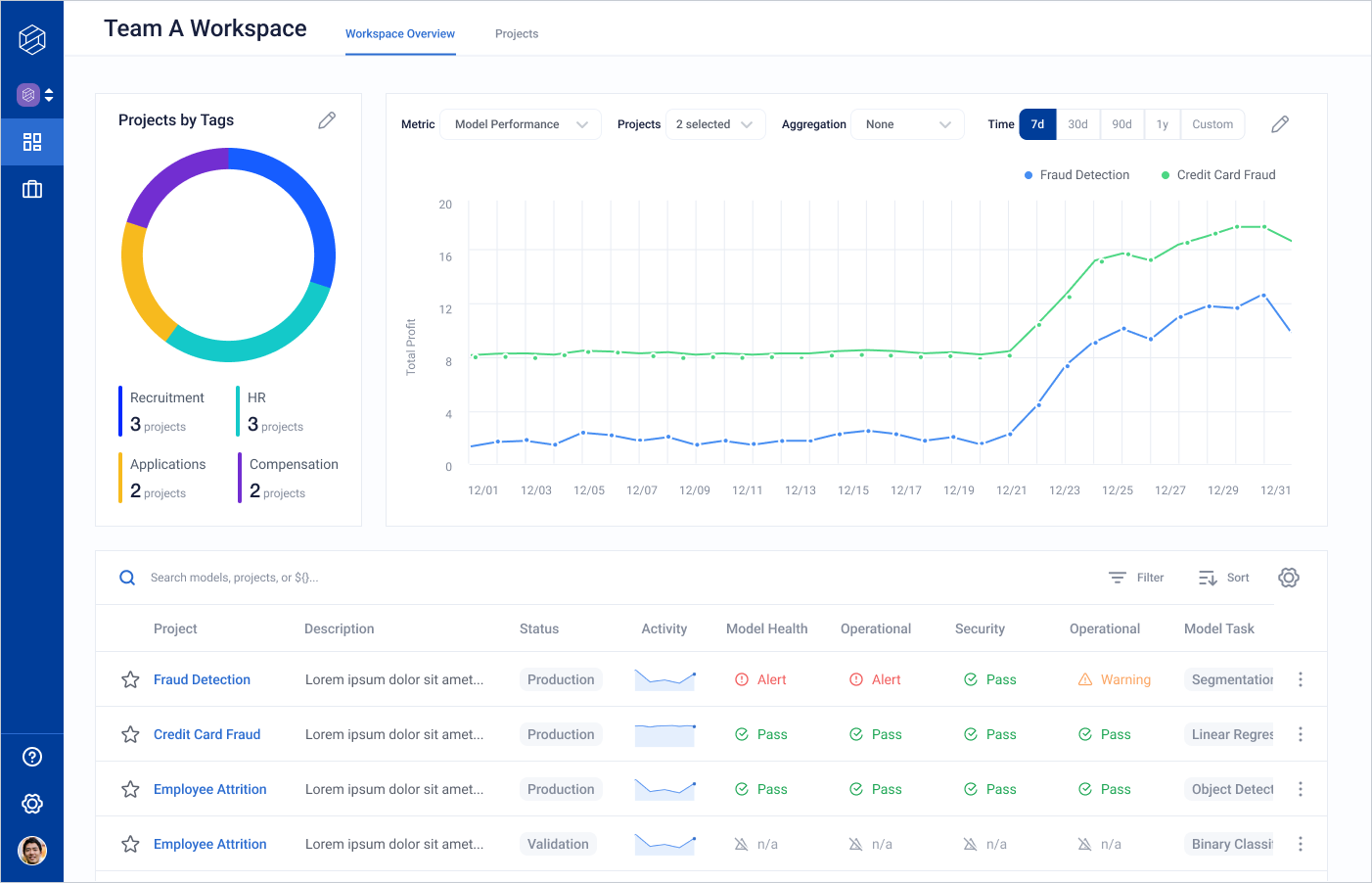The width and height of the screenshot is (1372, 883).
Task: Open the Workspace Overview tab
Action: (x=399, y=33)
